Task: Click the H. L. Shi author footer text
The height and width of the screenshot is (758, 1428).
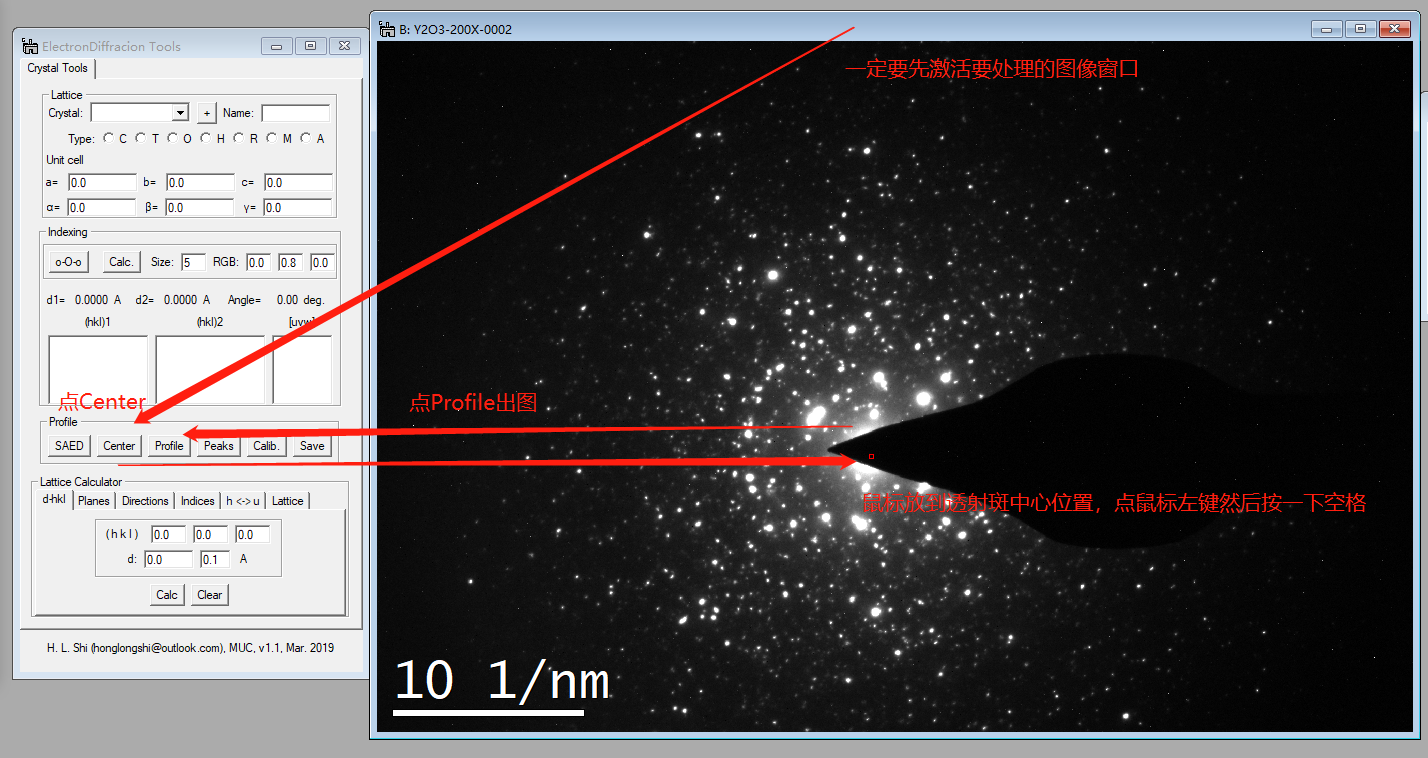Action: click(x=190, y=648)
